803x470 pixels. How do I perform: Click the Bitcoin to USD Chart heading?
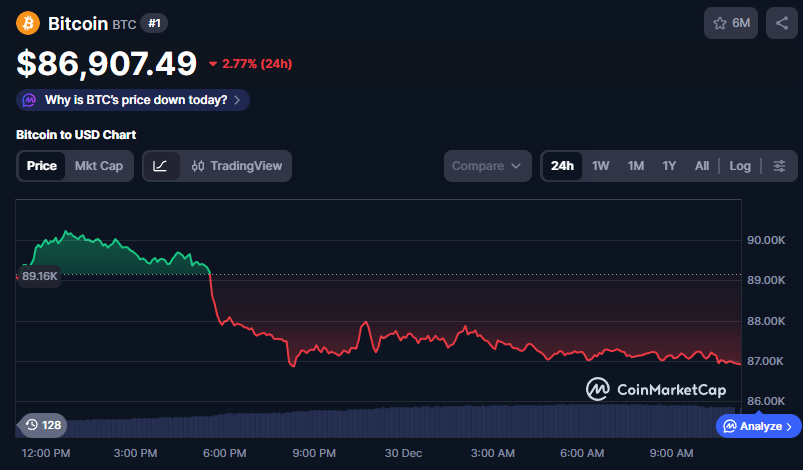pyautogui.click(x=76, y=135)
